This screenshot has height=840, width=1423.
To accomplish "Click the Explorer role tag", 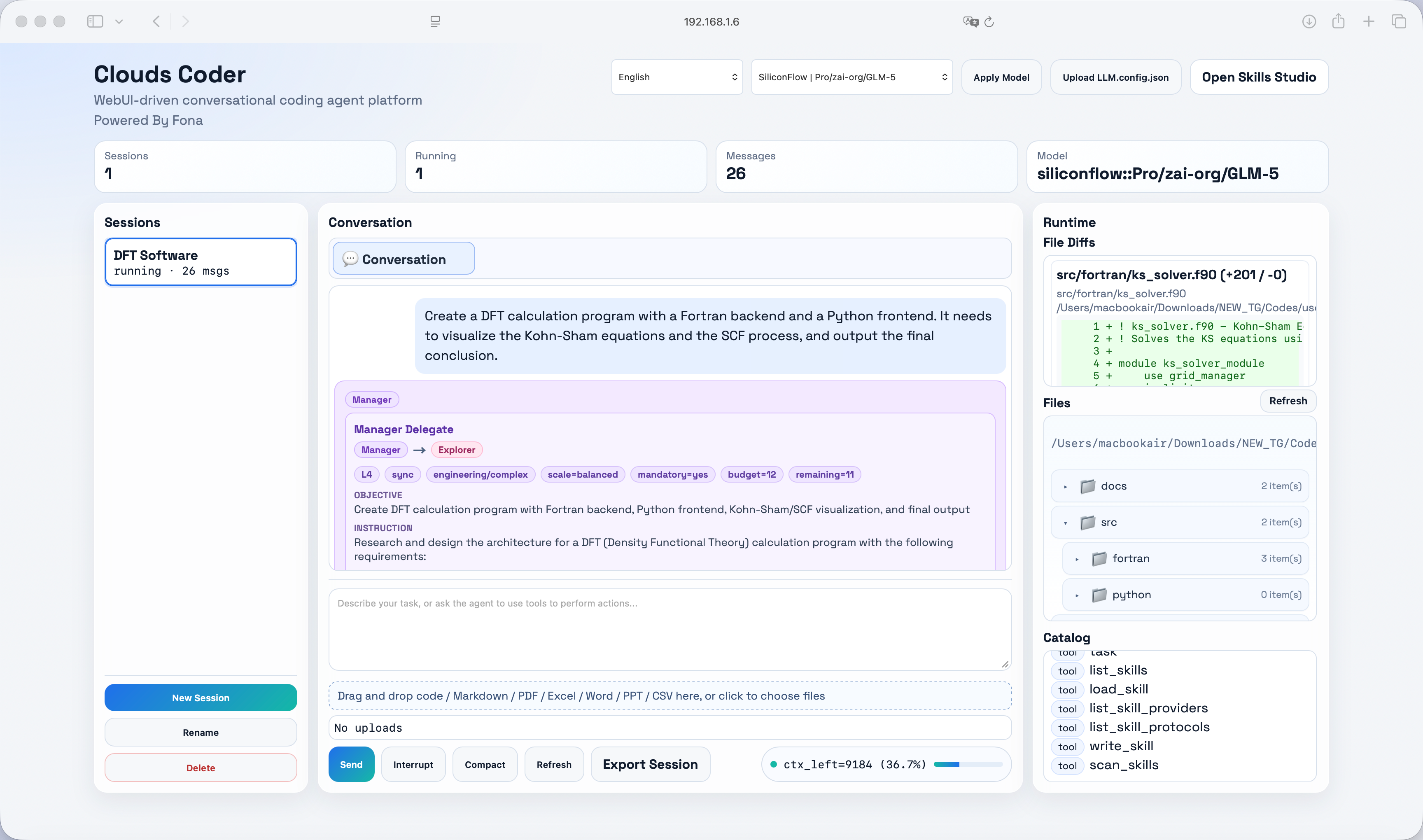I will click(x=456, y=449).
